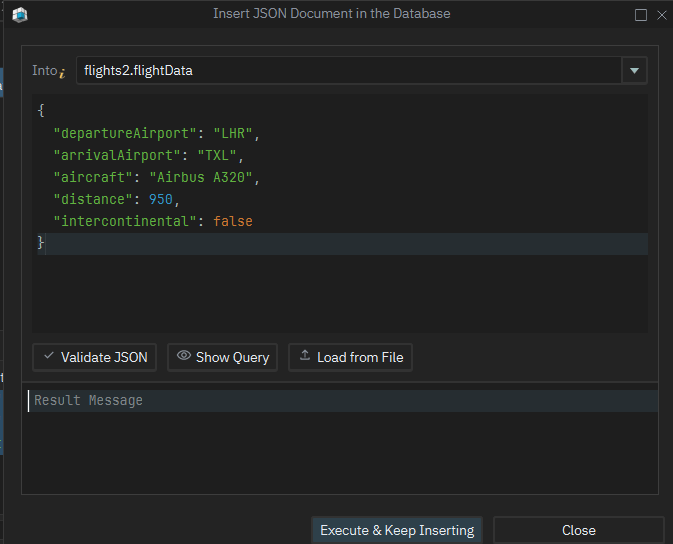Click the Show Query button

222,357
